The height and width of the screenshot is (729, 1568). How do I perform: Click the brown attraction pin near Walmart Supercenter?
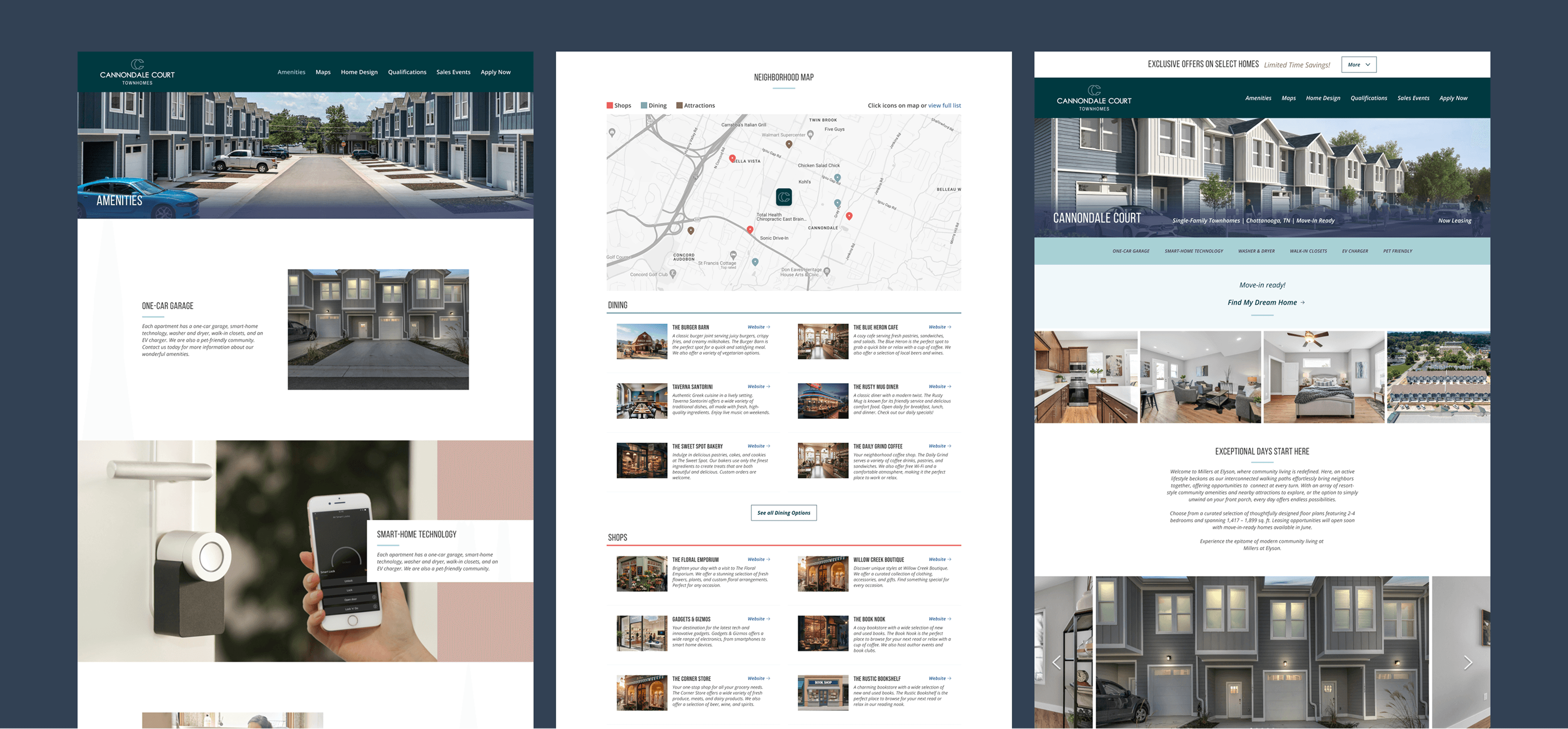[x=789, y=144]
